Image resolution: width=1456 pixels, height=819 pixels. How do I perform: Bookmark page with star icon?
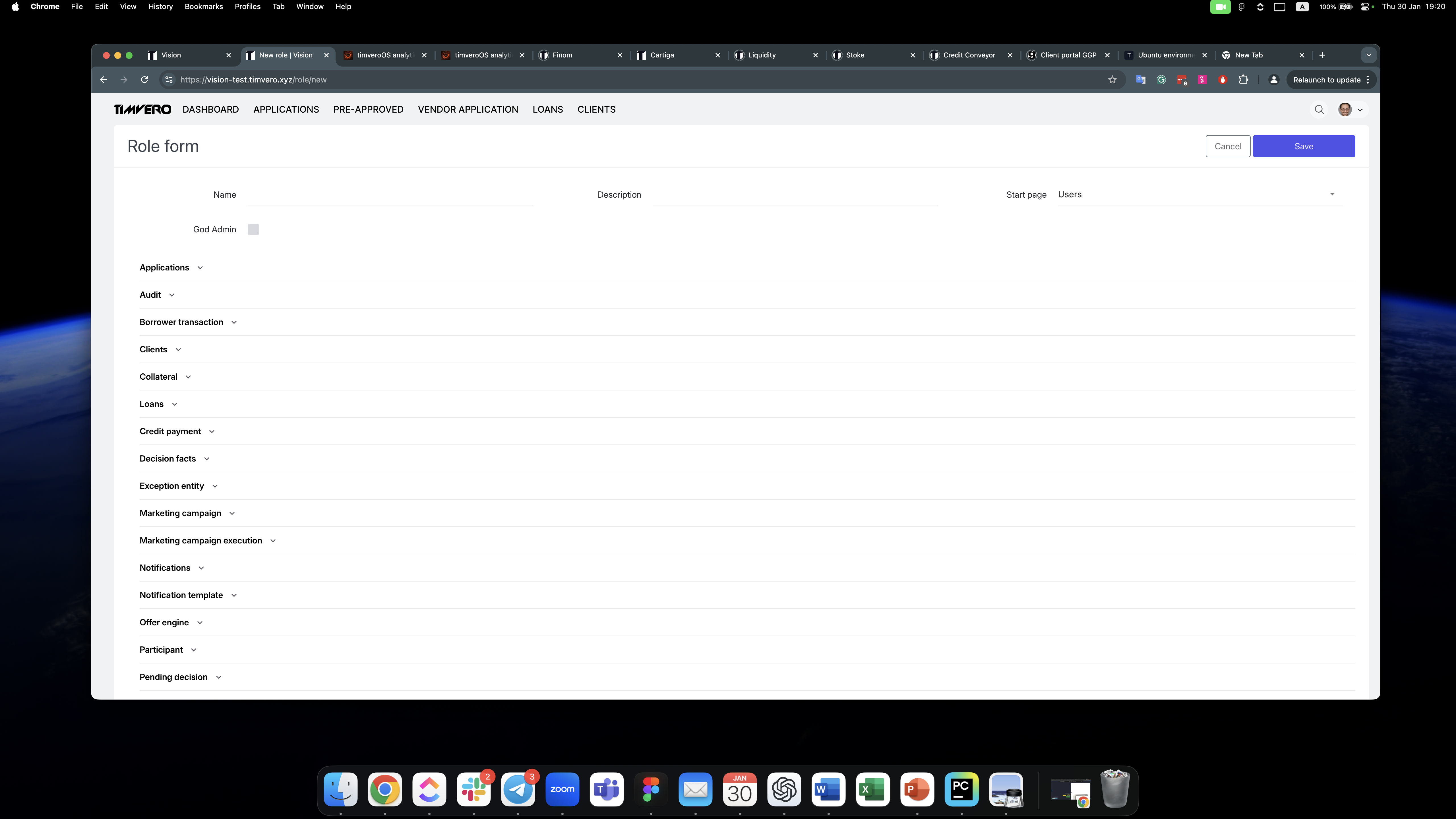click(x=1112, y=80)
